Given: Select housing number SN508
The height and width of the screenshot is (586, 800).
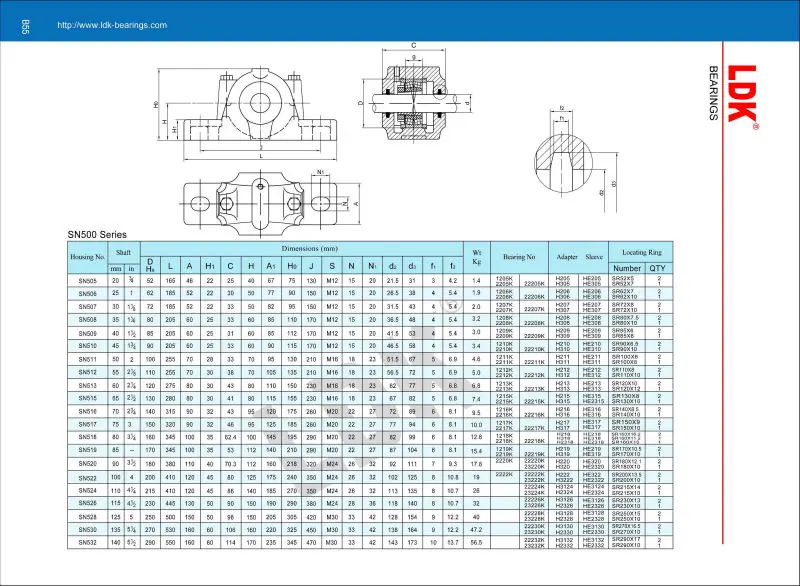Looking at the screenshot, I should tap(87, 320).
